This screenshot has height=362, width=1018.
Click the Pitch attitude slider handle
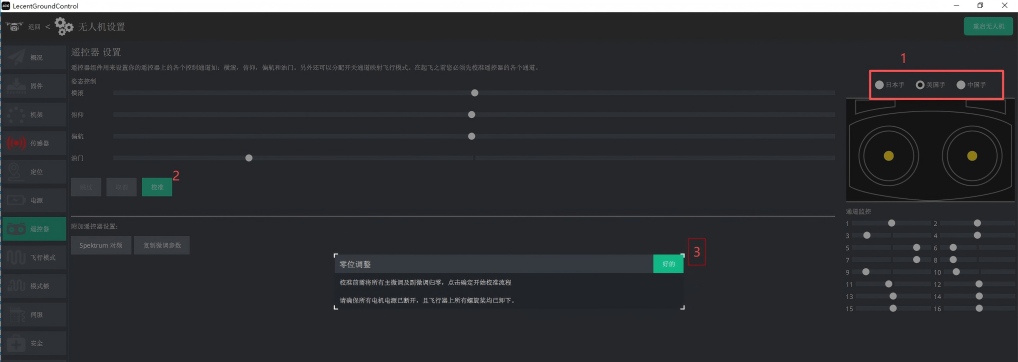[471, 115]
